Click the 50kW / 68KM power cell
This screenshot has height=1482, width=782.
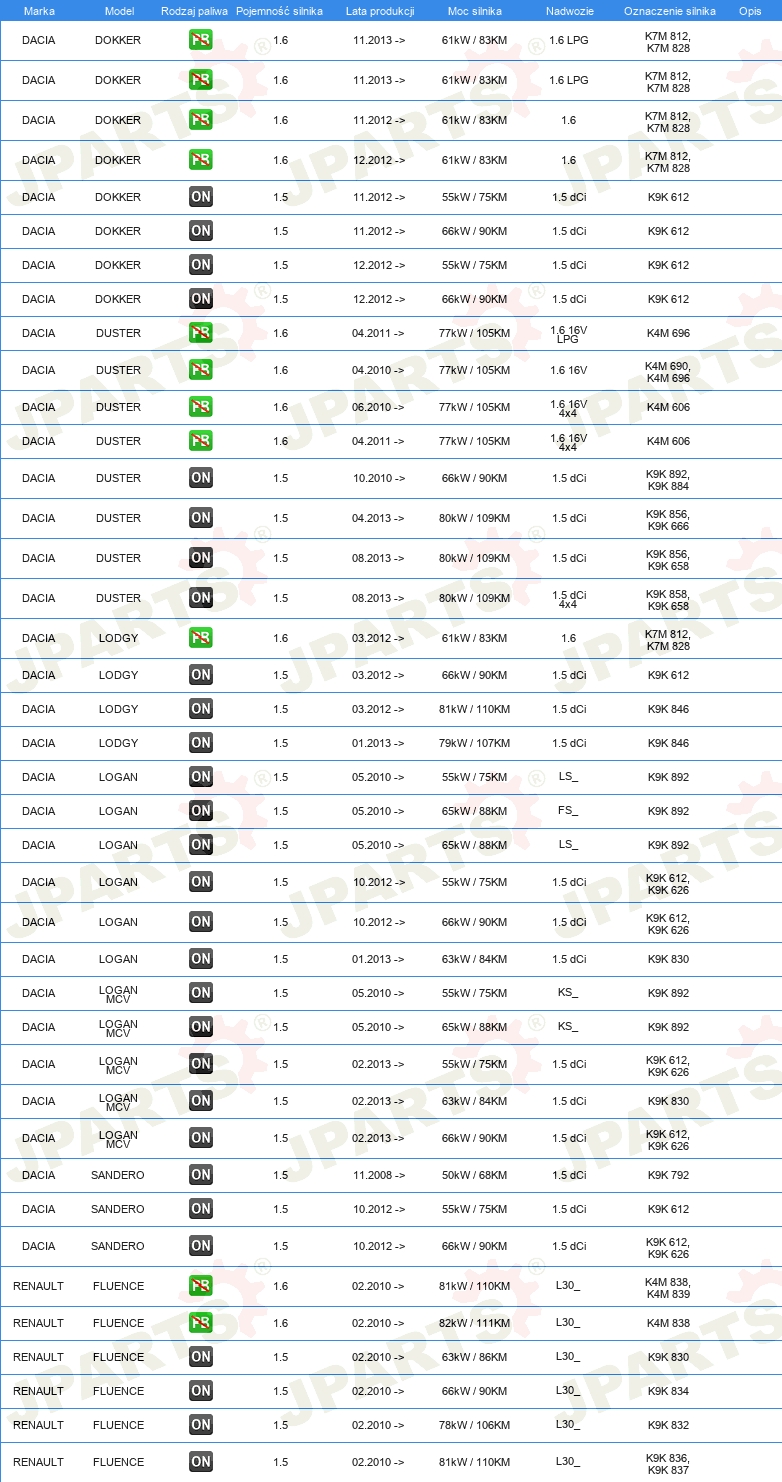pos(474,1175)
